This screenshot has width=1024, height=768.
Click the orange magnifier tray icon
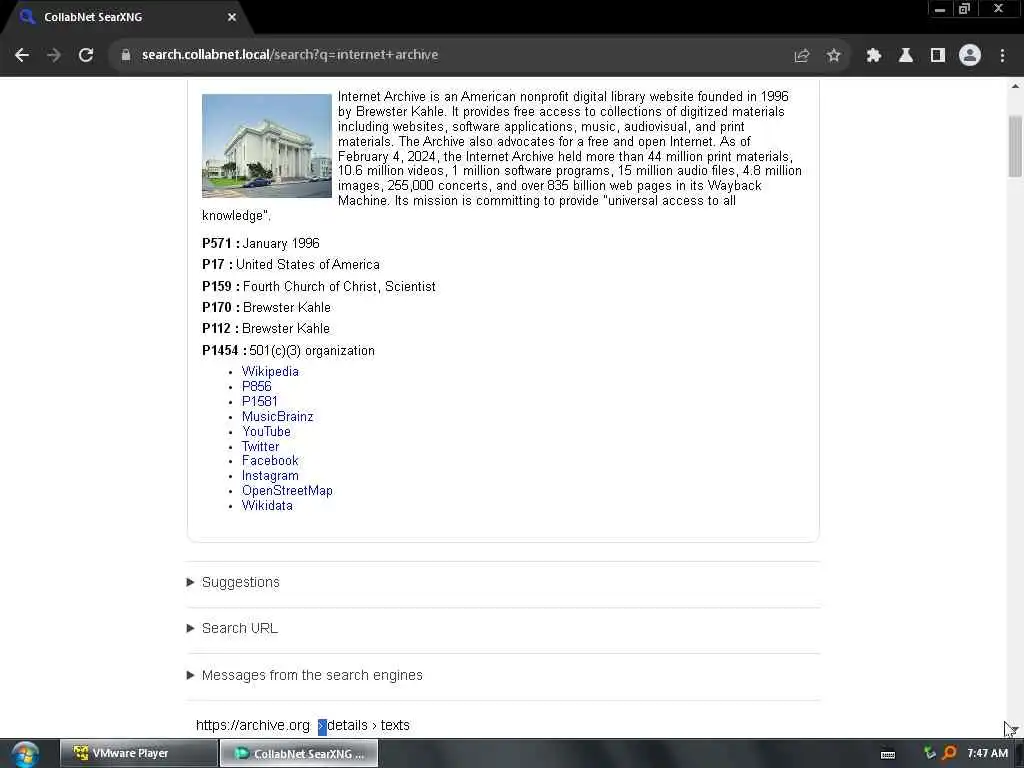pos(949,753)
